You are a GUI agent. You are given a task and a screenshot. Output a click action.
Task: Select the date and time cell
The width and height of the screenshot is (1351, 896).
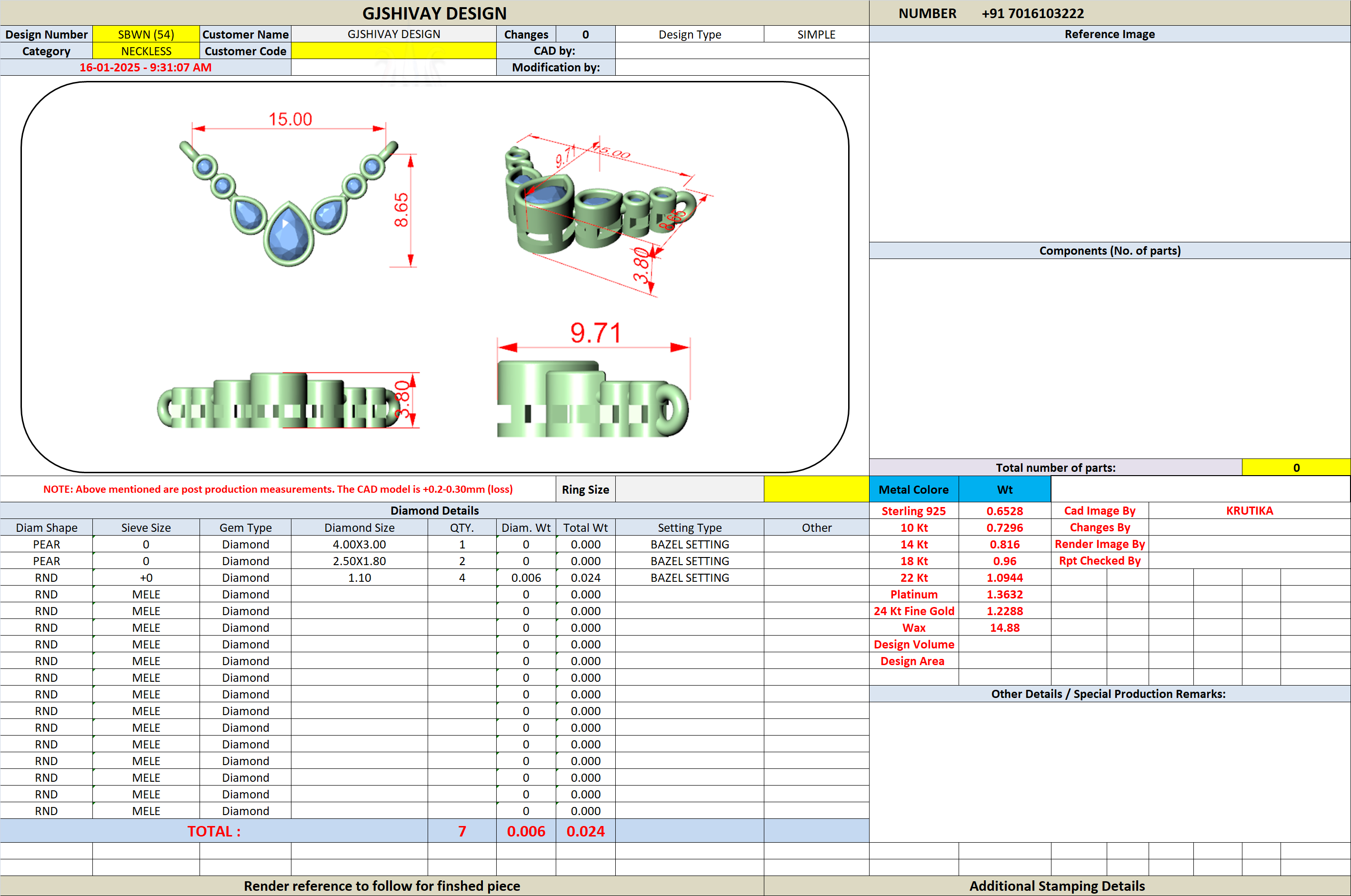tap(145, 68)
